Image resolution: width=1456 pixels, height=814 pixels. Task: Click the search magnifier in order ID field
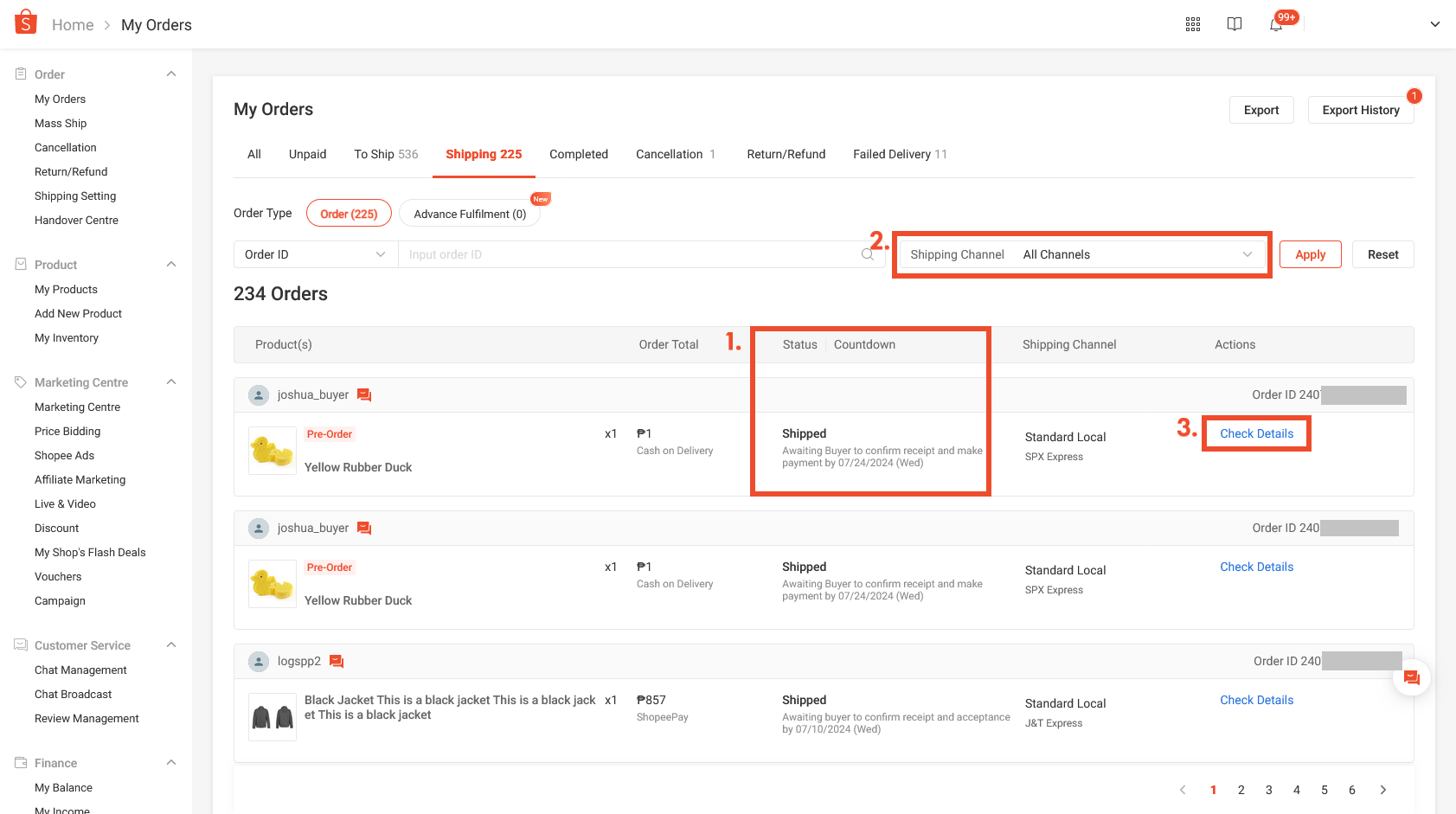click(868, 254)
